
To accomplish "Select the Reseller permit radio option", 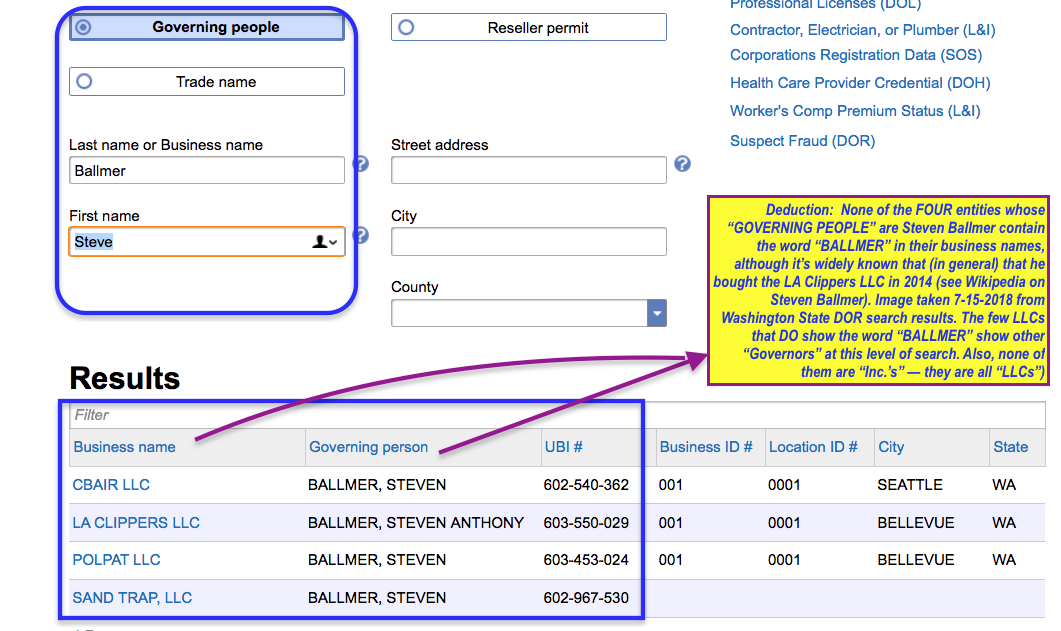I will click(406, 28).
